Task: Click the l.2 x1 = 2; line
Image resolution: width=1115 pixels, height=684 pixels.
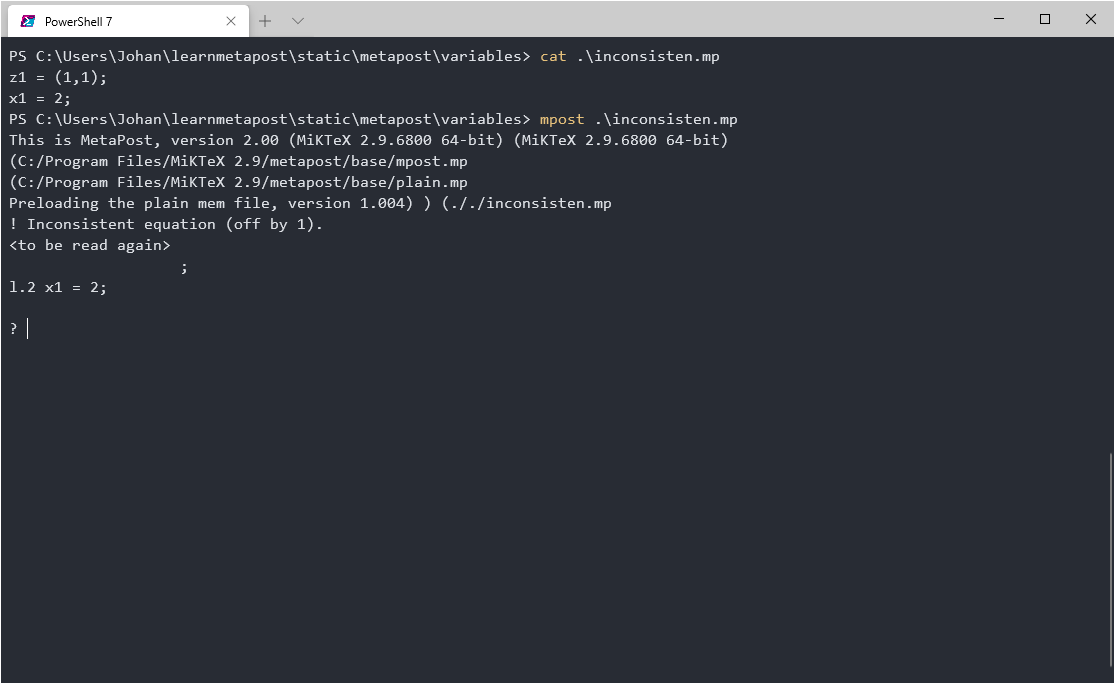Action: point(58,287)
